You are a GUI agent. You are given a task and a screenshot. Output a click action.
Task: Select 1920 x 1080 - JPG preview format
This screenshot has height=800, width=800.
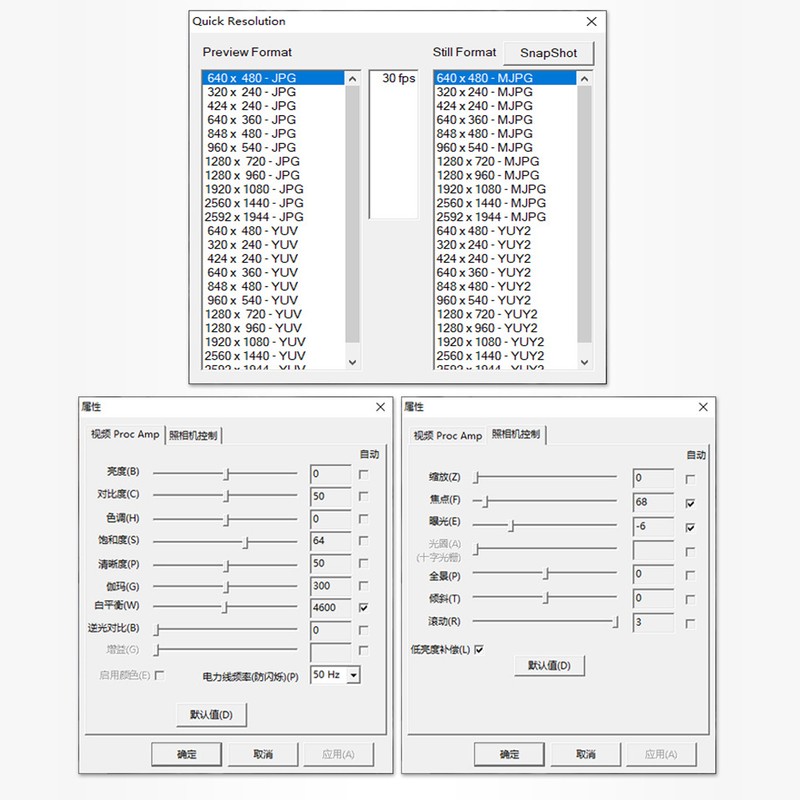254,189
